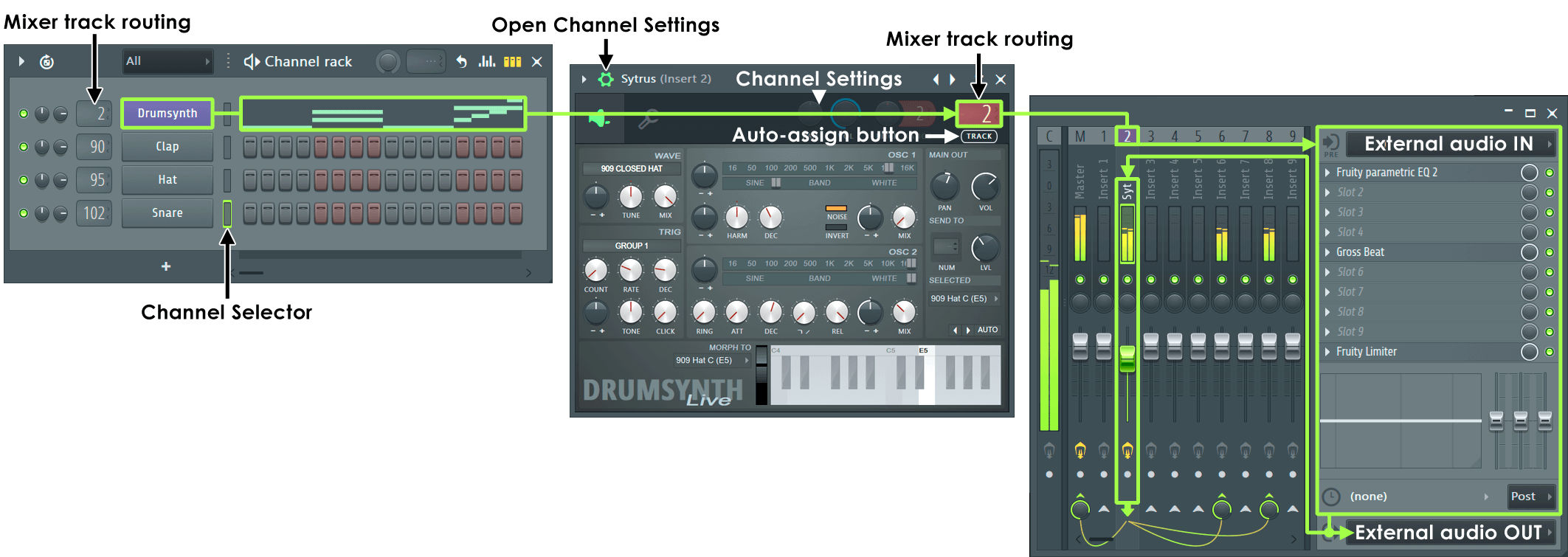Open the Channel Settings window menu arrow
This screenshot has height=557, width=1568.
coord(584,79)
